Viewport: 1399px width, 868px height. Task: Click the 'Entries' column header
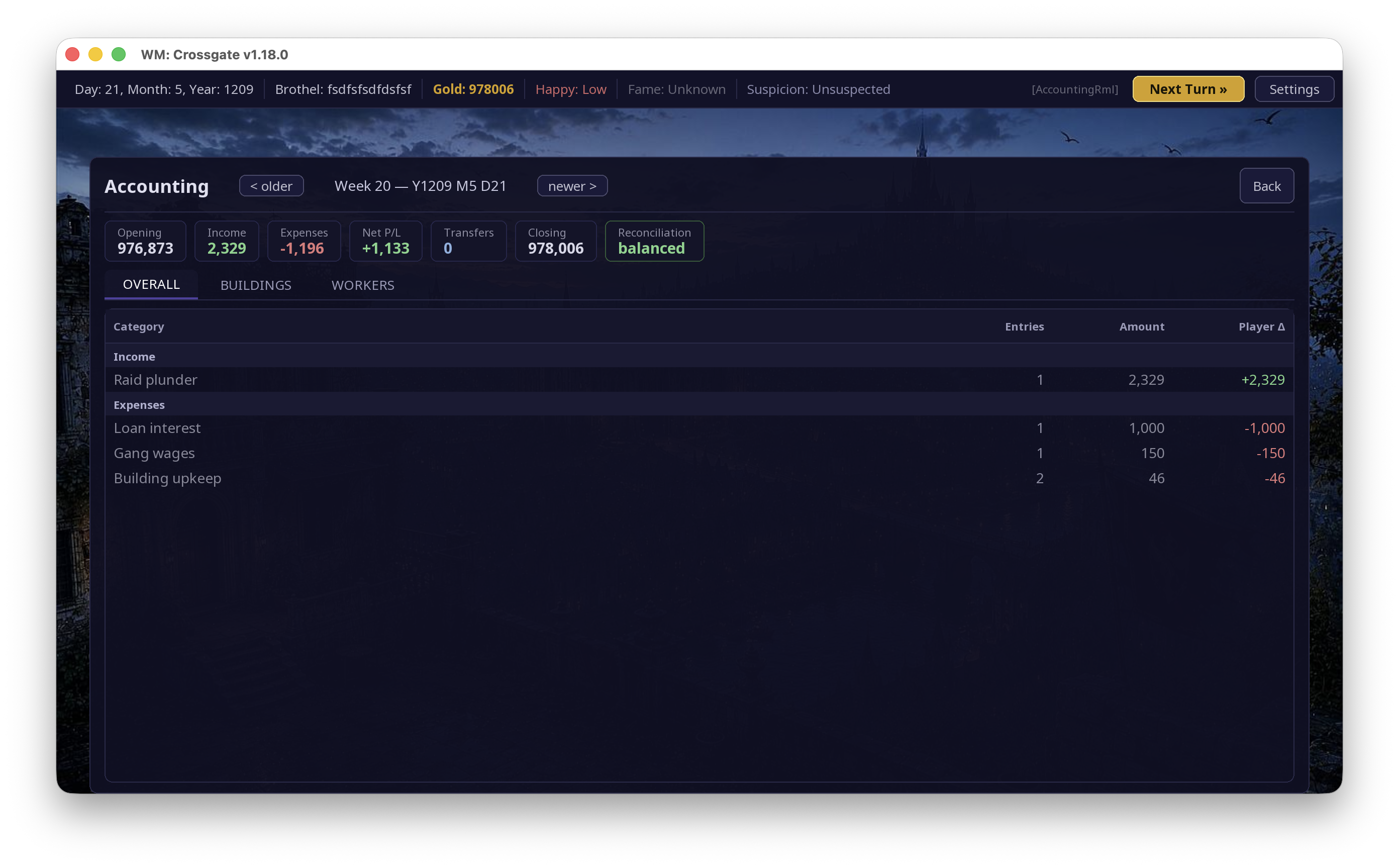(x=1024, y=326)
